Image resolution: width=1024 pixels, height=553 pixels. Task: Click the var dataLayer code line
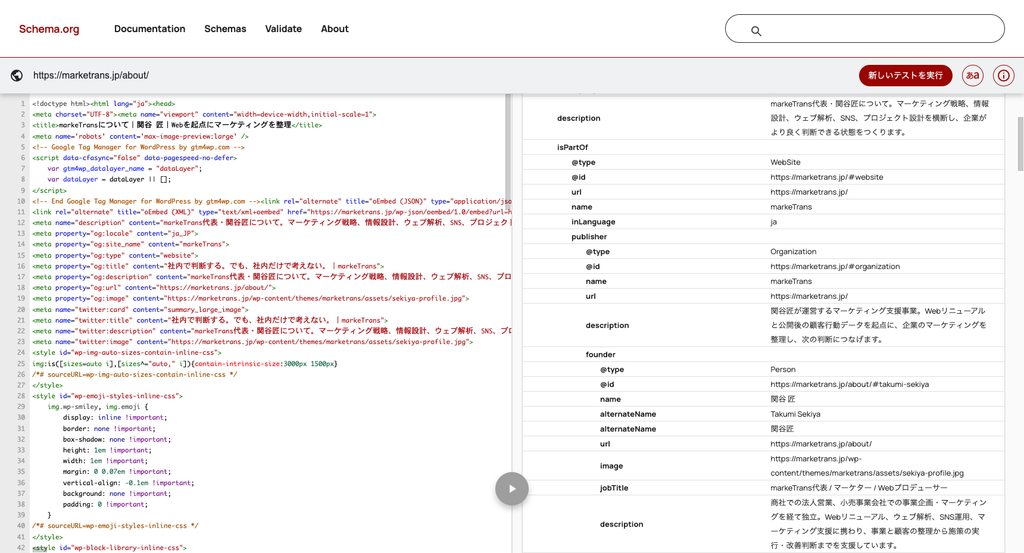click(x=108, y=179)
